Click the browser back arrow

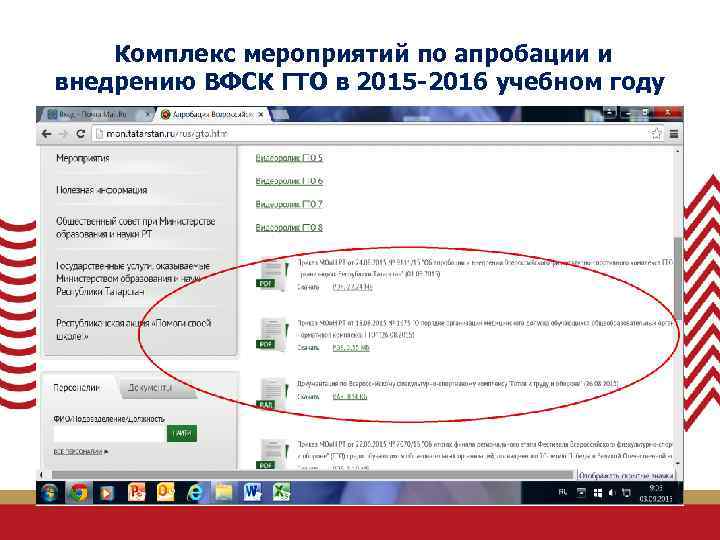[x=46, y=134]
